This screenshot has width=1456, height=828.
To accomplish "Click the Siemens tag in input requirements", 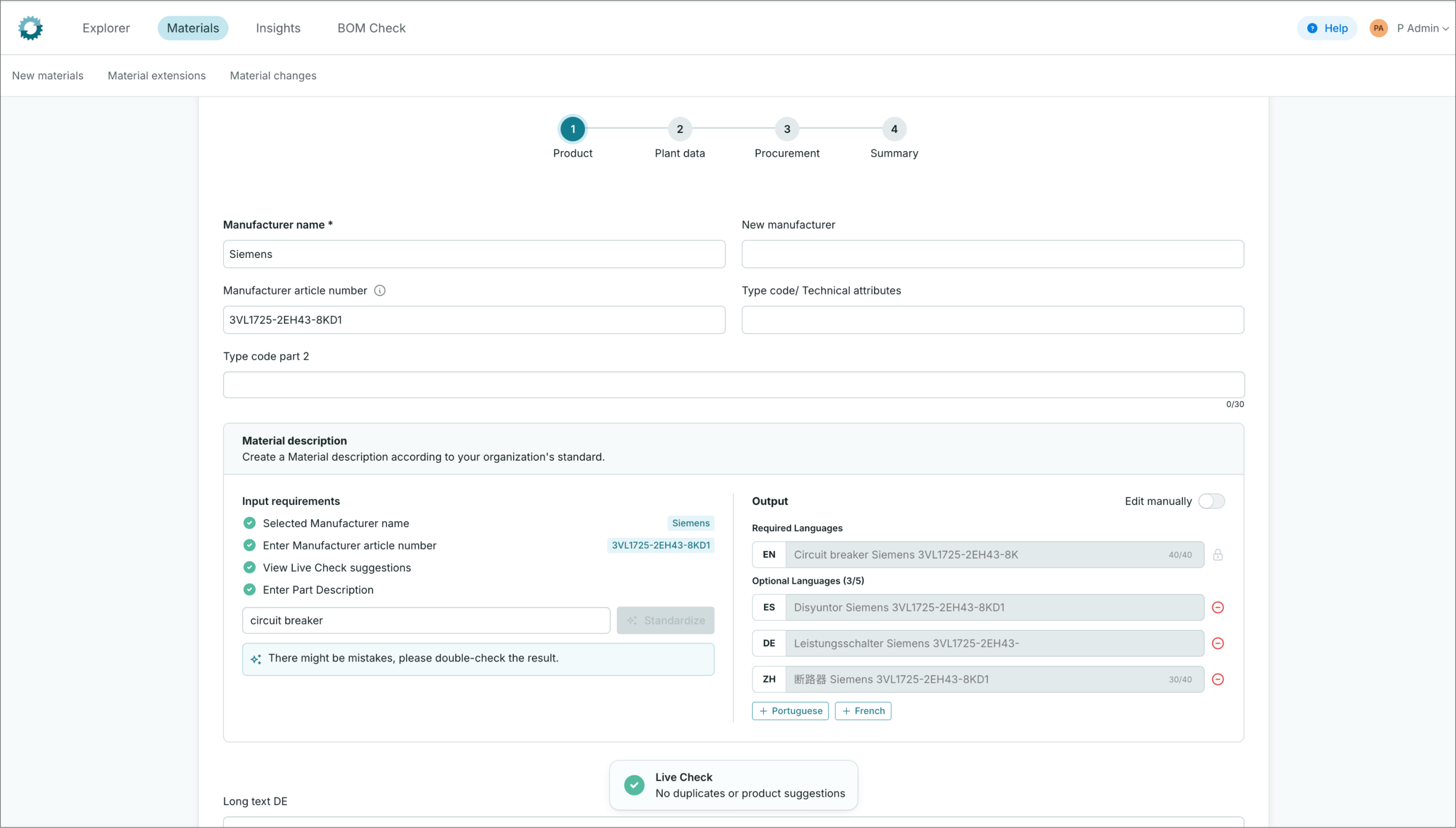I will click(691, 523).
